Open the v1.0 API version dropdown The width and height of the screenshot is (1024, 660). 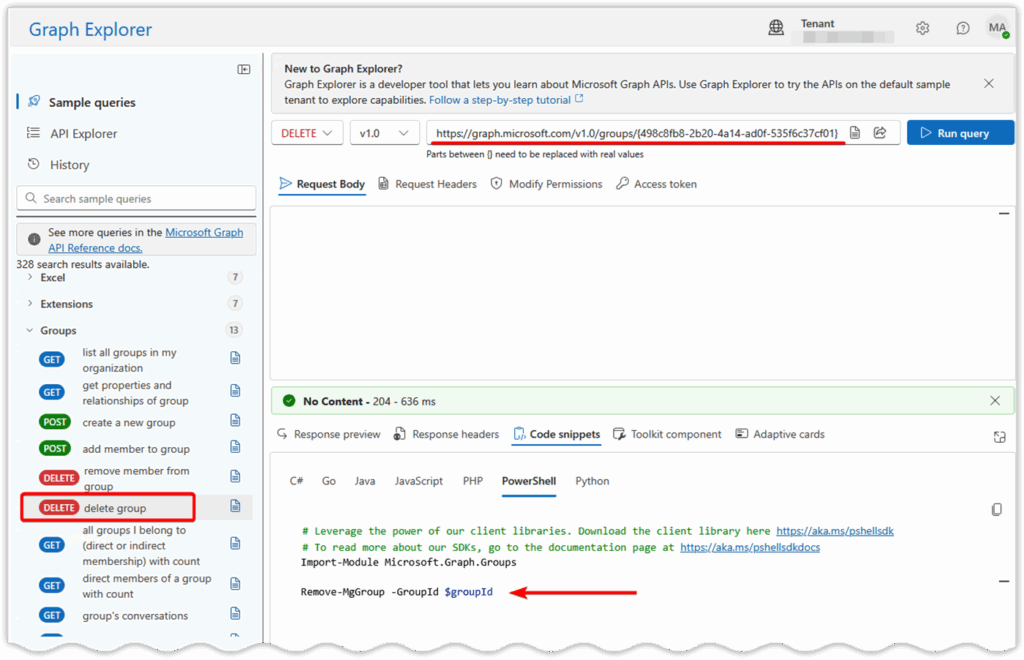(384, 132)
